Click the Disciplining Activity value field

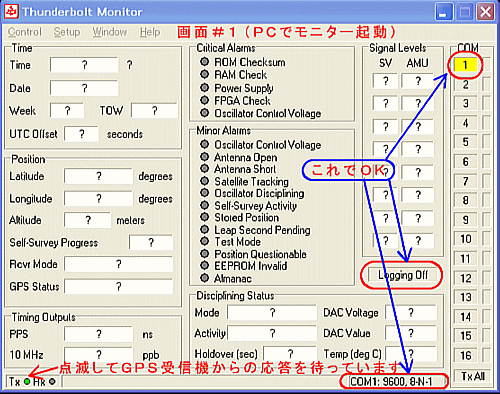coord(272,333)
